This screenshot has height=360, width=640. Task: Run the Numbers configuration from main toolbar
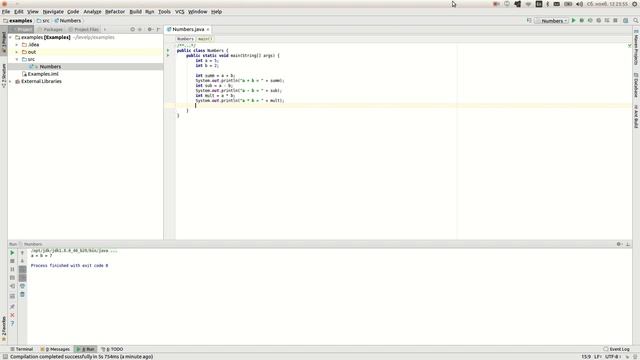573,20
